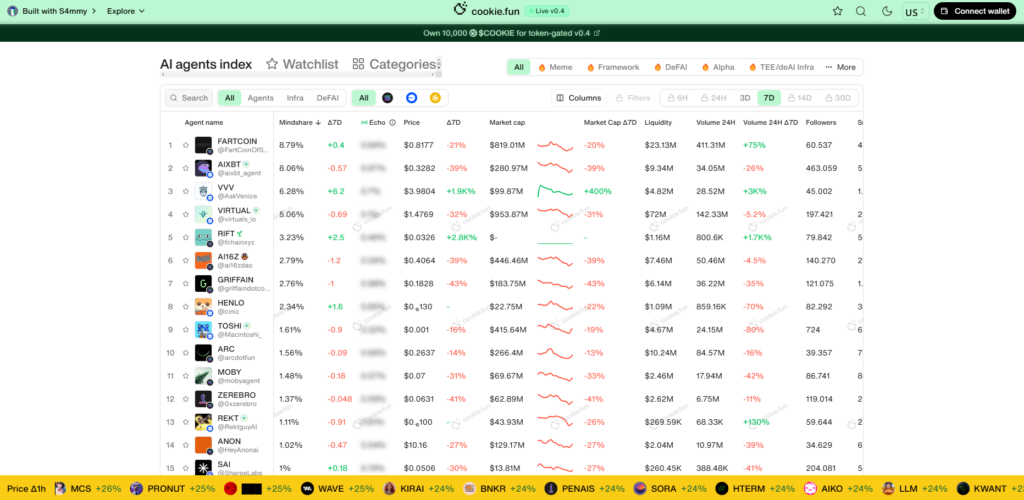Screen dimensions: 1024x500
Task: Sort by Mindshare column
Action: 300,123
